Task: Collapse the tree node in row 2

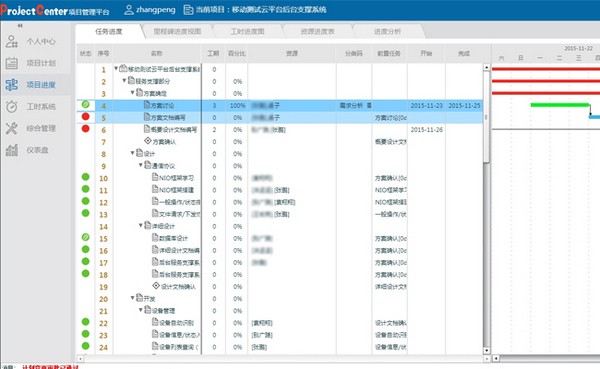Action: 124,81
